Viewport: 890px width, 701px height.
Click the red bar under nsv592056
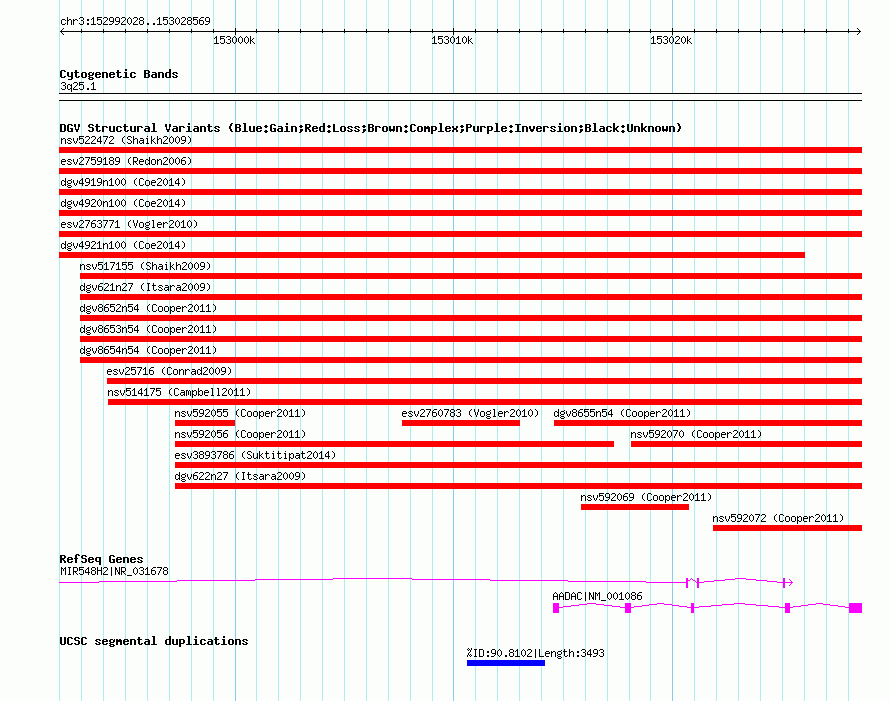tap(394, 444)
